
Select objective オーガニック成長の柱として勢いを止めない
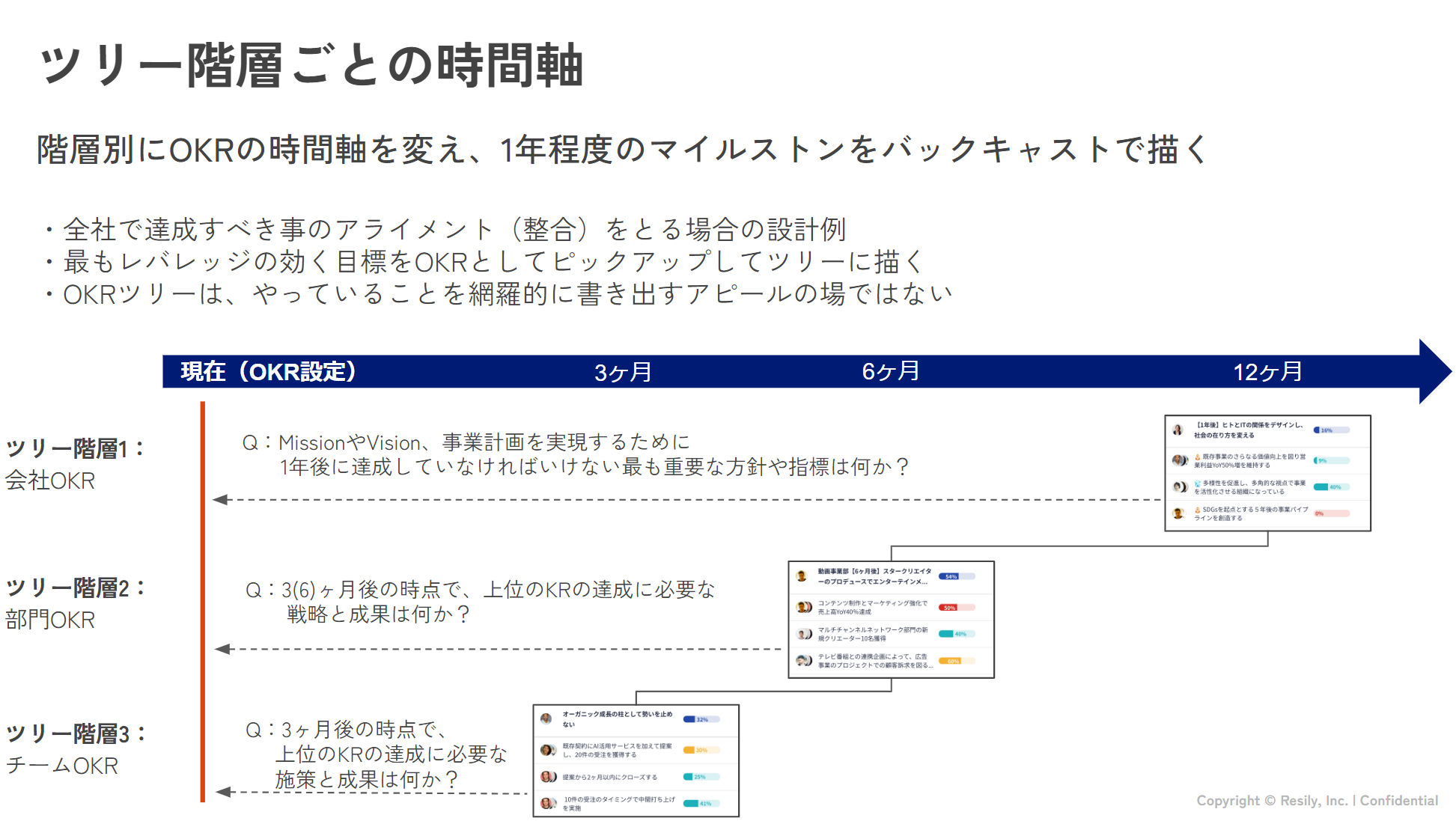click(x=618, y=719)
